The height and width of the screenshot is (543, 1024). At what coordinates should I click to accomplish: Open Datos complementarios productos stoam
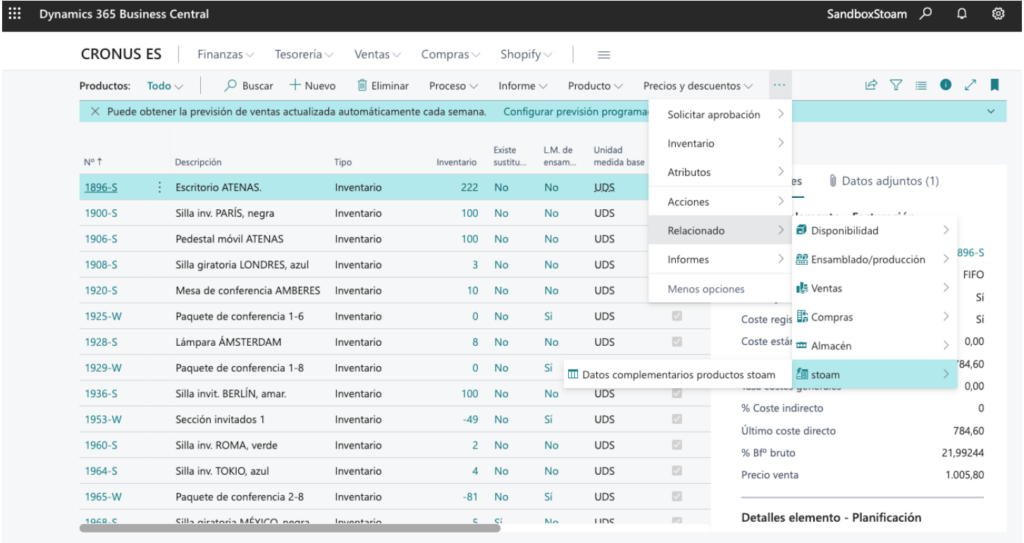click(678, 374)
